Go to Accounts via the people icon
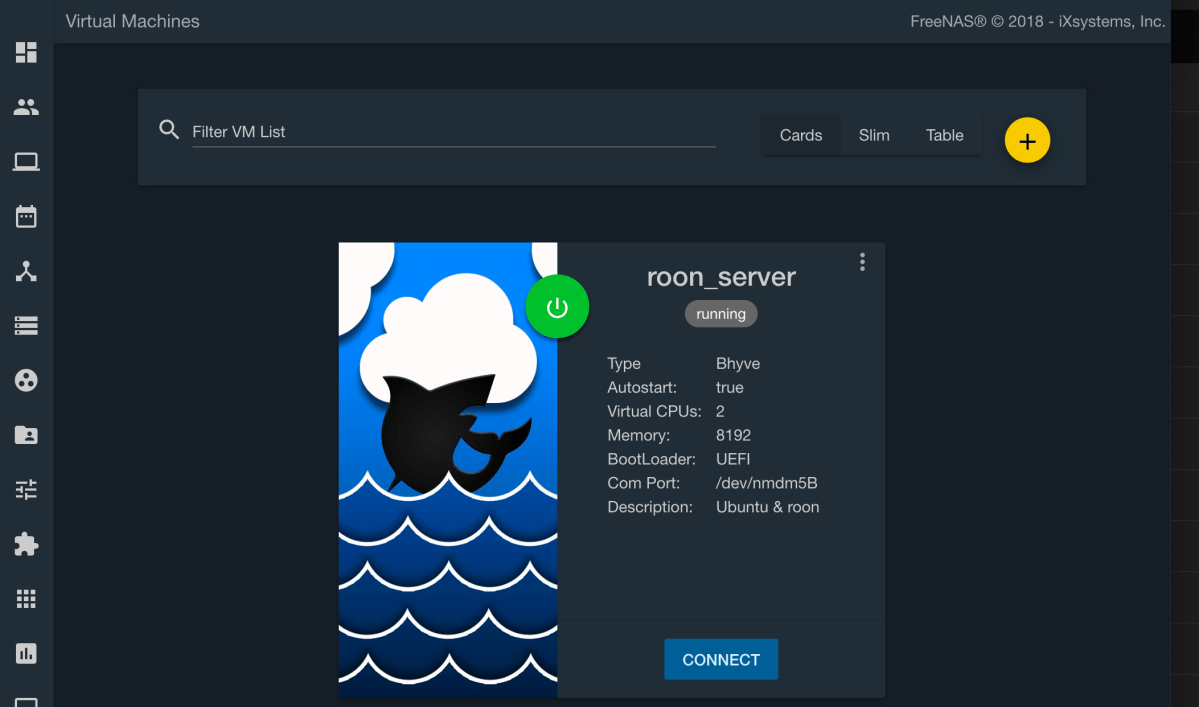This screenshot has width=1199, height=707. tap(26, 107)
